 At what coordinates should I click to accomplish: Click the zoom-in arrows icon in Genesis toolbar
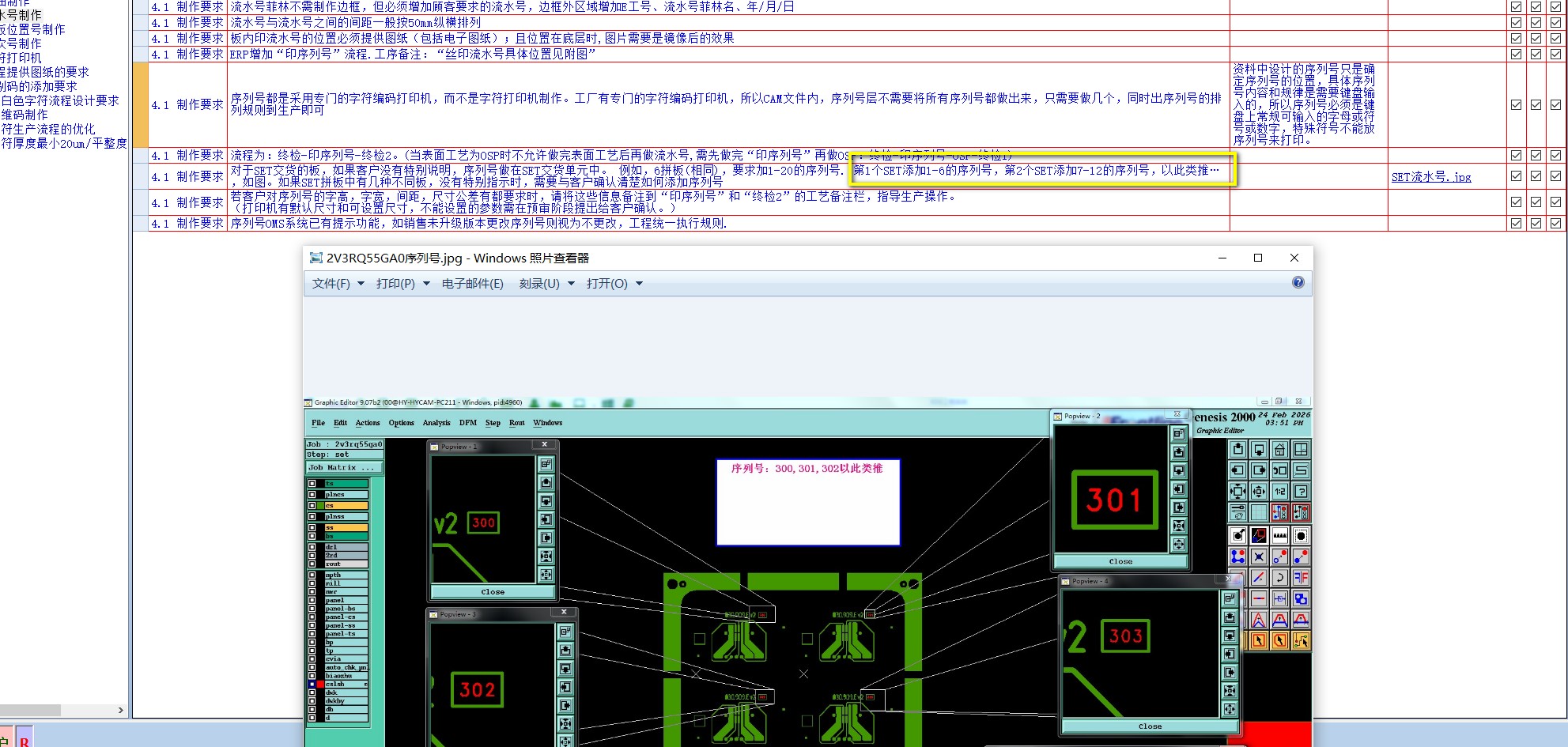tap(1237, 491)
